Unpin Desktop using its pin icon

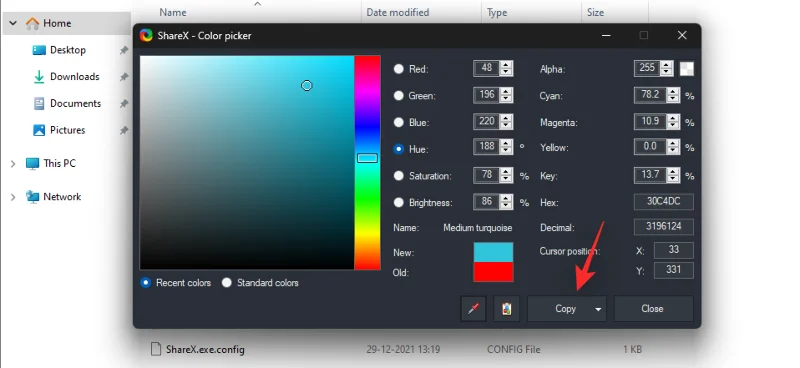(123, 50)
